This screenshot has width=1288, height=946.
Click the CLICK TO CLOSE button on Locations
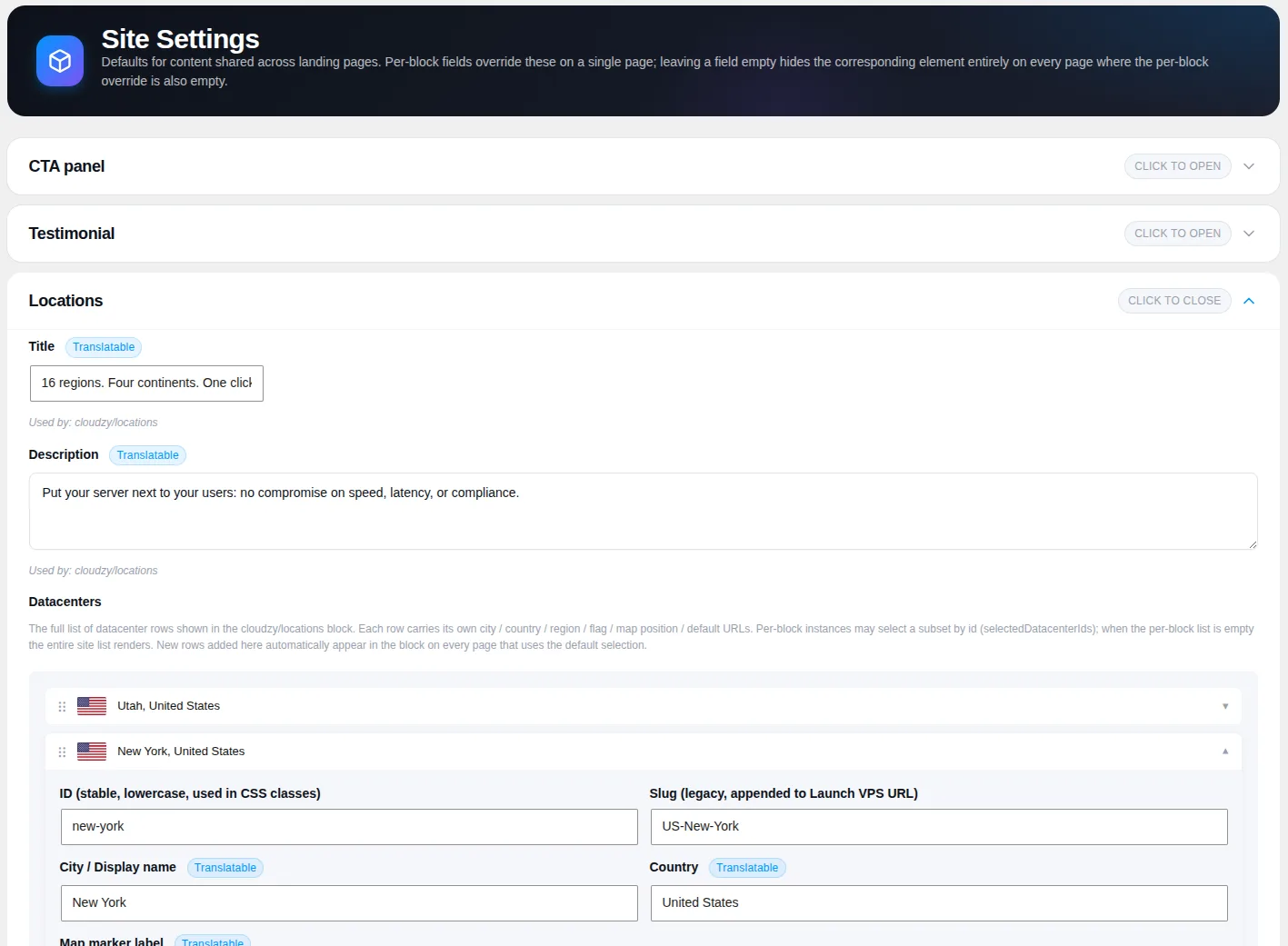coord(1174,301)
